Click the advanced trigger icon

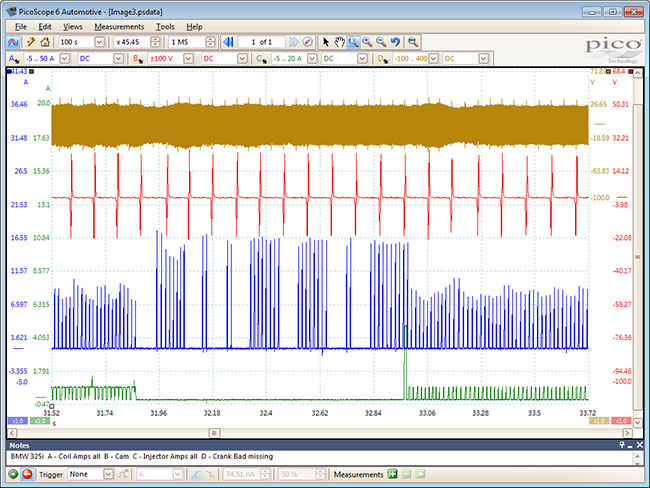click(x=123, y=474)
